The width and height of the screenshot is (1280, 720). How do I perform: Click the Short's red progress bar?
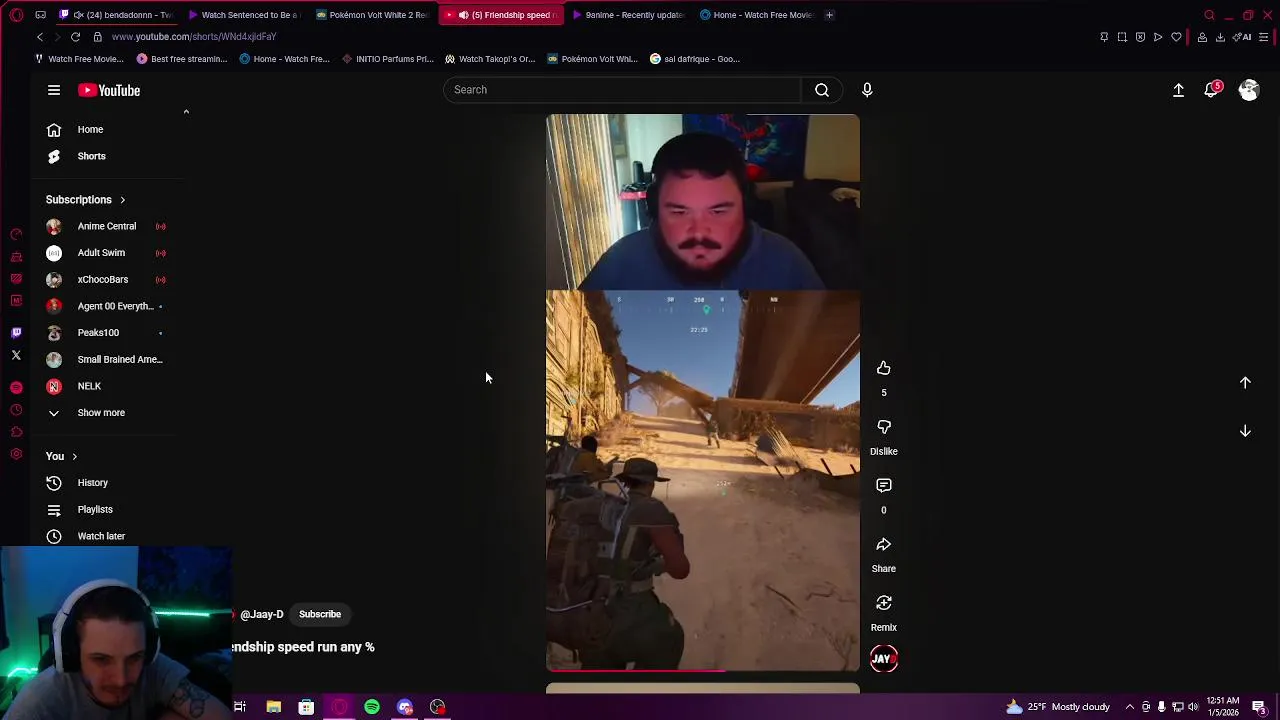702,670
